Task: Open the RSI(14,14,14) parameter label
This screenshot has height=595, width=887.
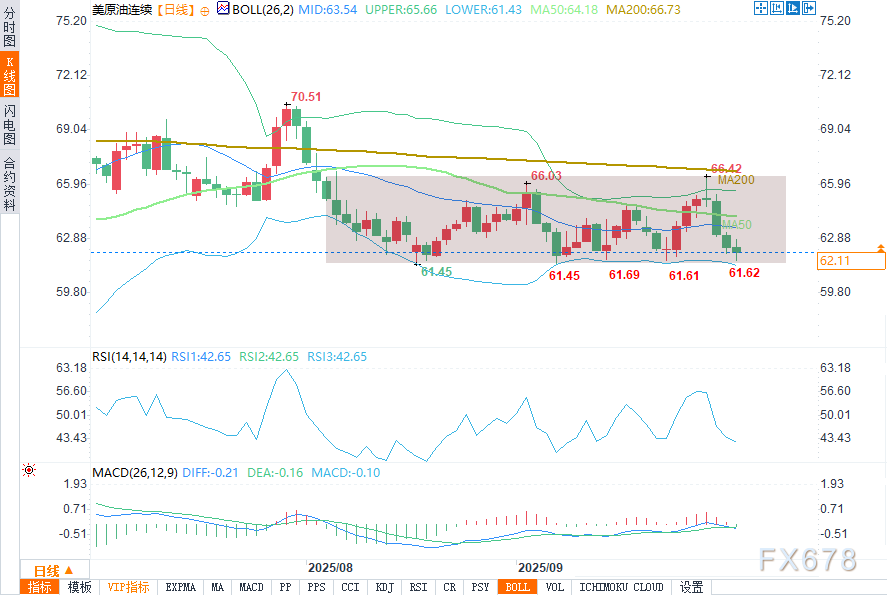Action: click(x=128, y=356)
